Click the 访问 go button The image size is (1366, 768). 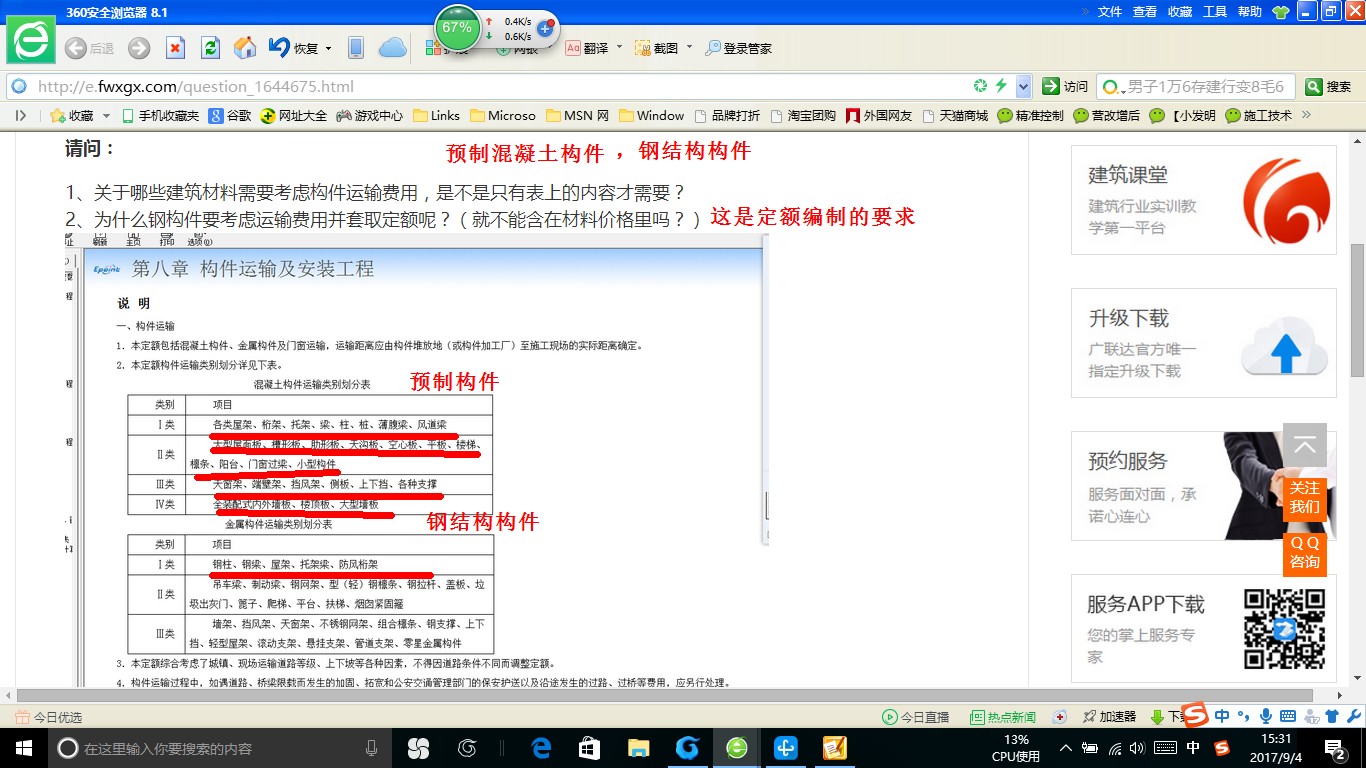click(1065, 86)
